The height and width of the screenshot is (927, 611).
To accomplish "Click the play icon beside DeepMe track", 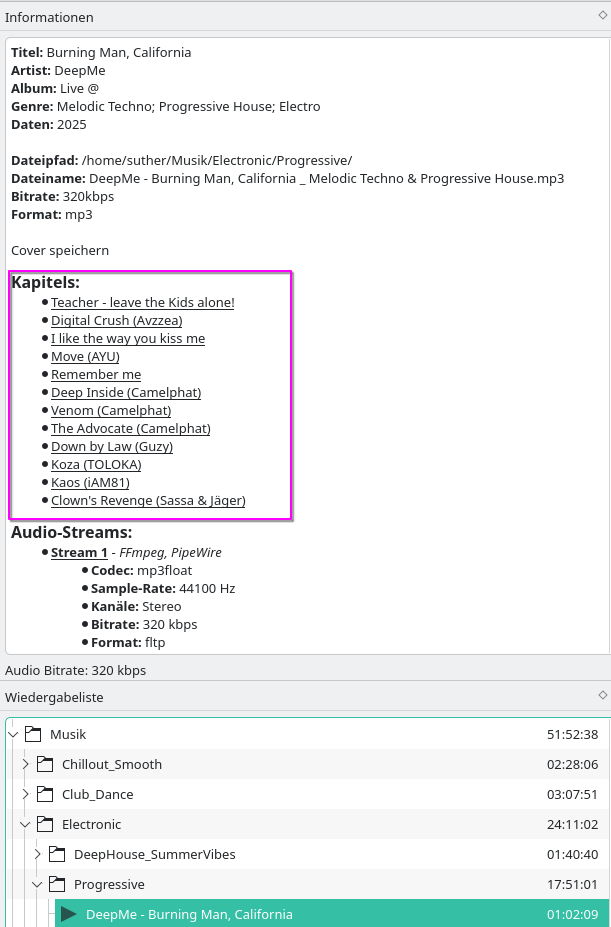I will [x=69, y=914].
